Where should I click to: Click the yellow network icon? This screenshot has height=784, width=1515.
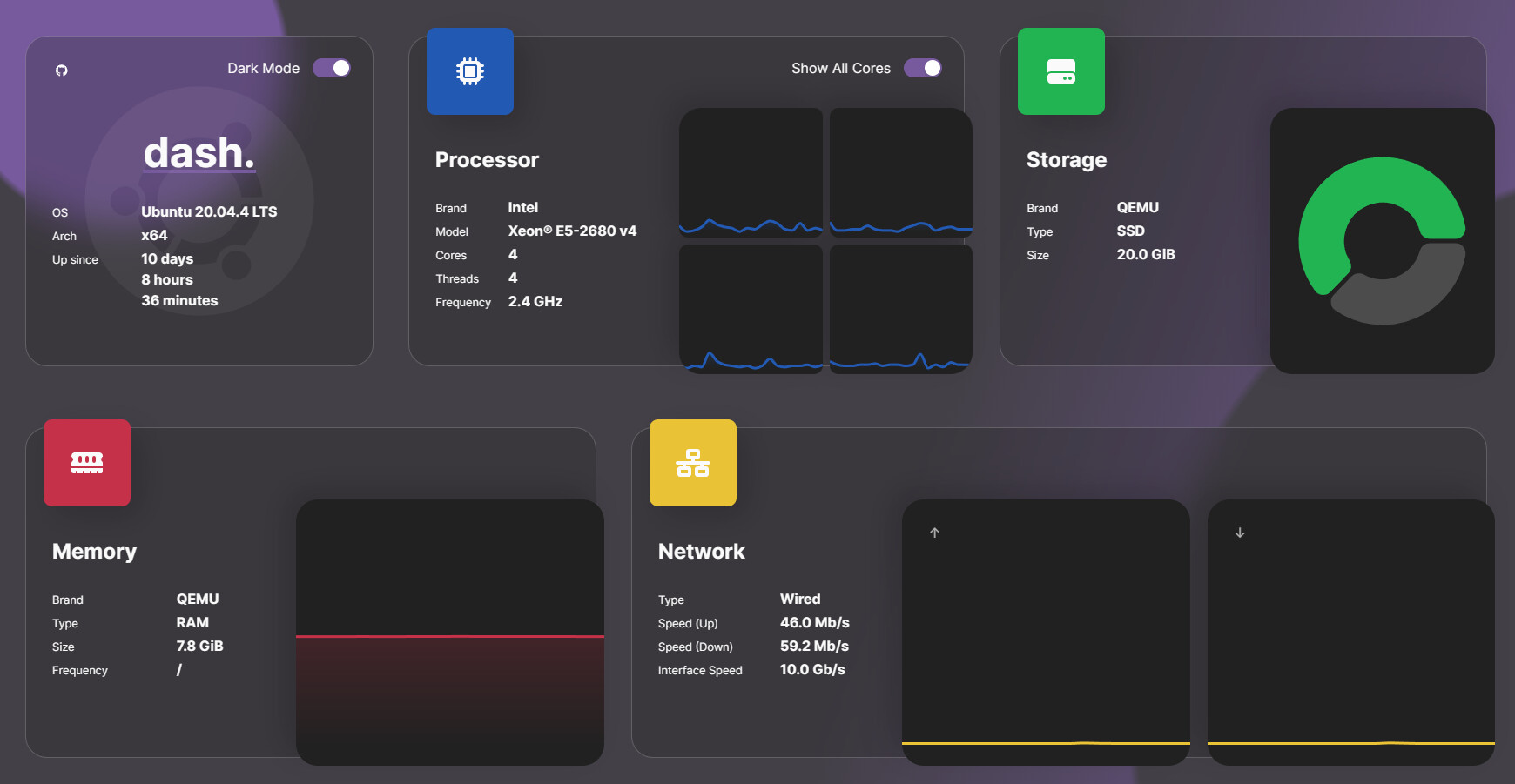(x=693, y=463)
